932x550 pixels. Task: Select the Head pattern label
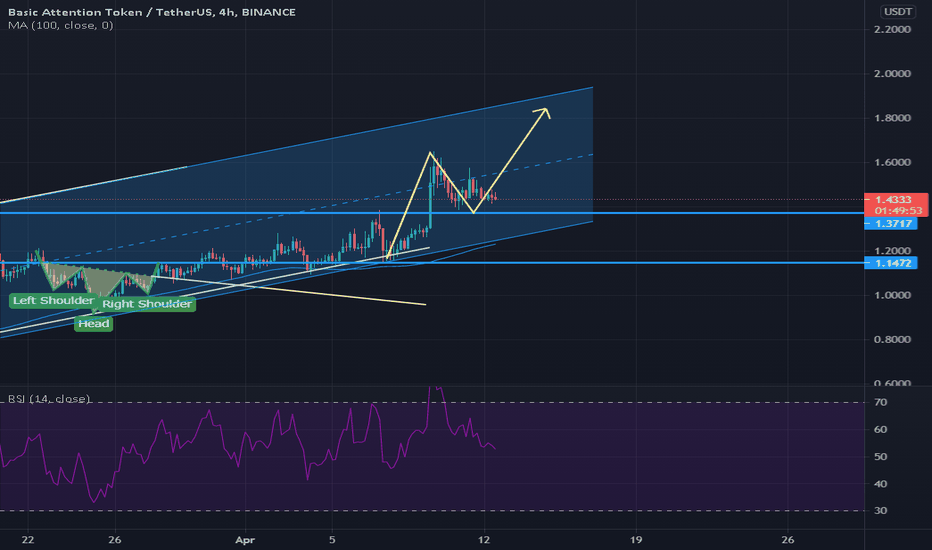click(94, 323)
